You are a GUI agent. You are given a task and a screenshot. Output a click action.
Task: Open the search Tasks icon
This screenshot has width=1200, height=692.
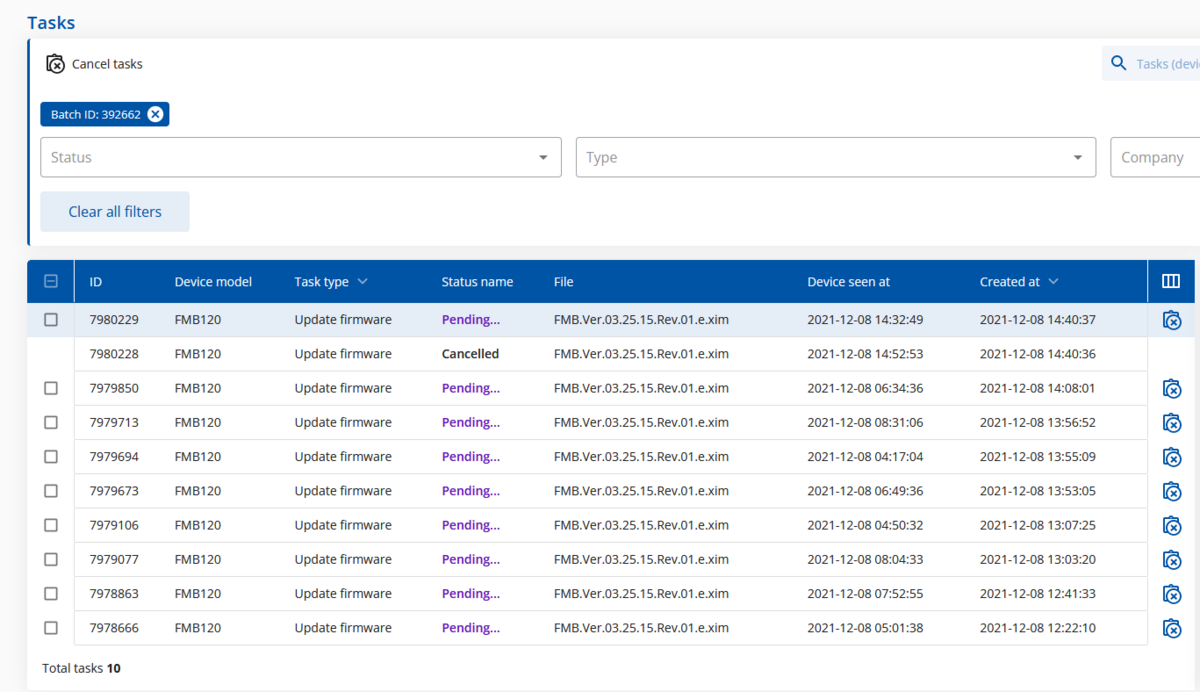pos(1118,62)
